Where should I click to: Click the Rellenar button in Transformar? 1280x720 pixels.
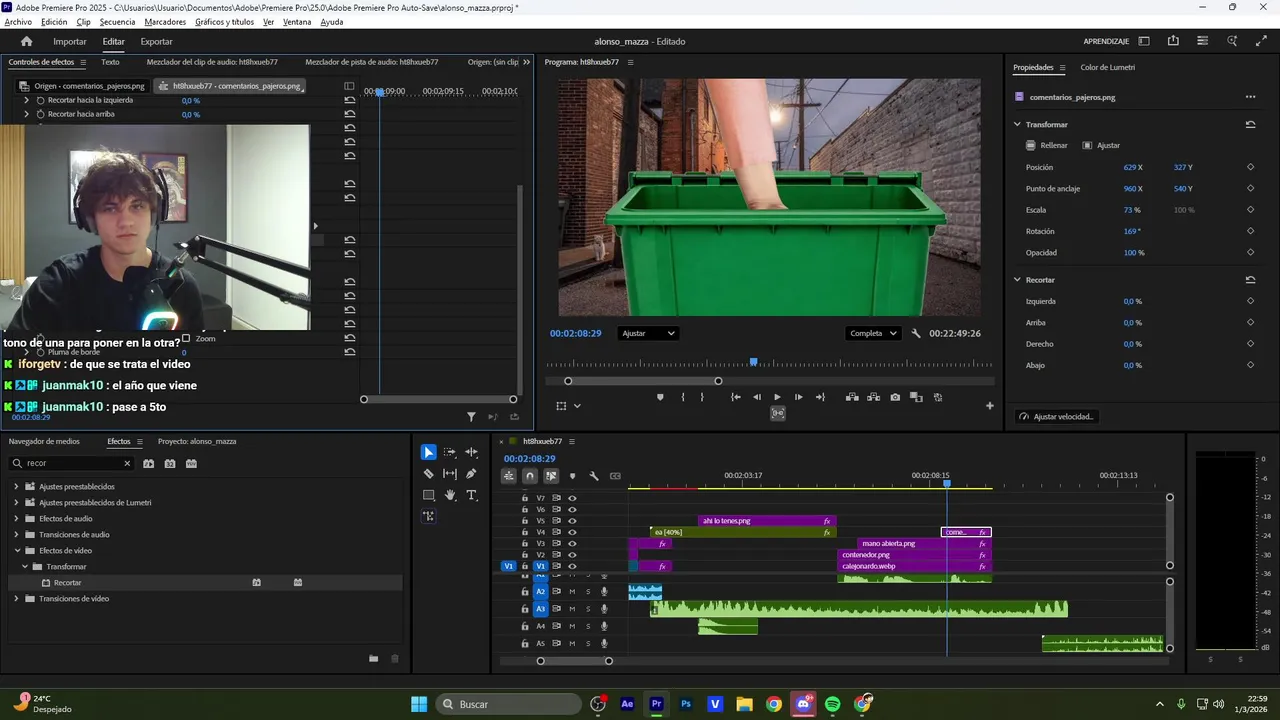[1046, 146]
